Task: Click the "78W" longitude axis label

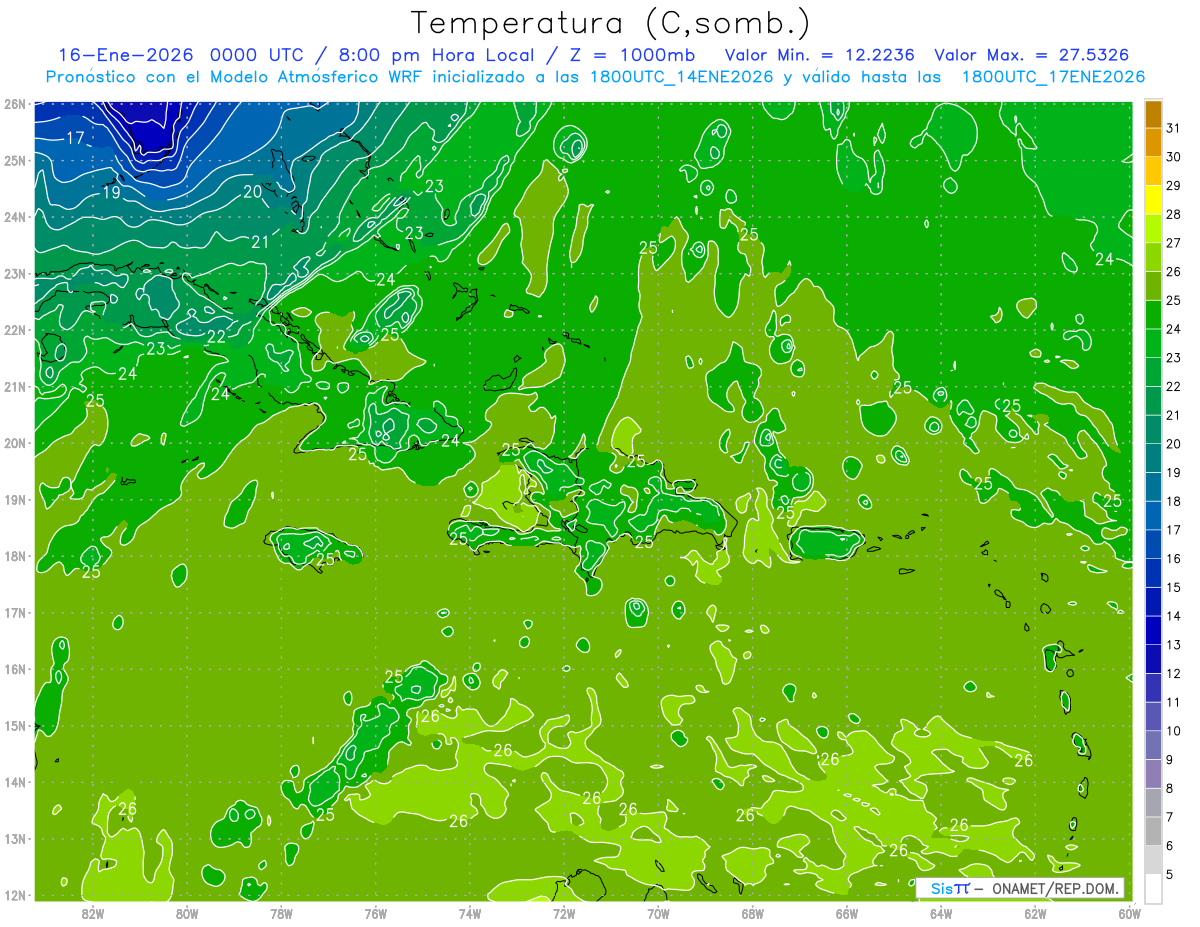Action: click(281, 912)
